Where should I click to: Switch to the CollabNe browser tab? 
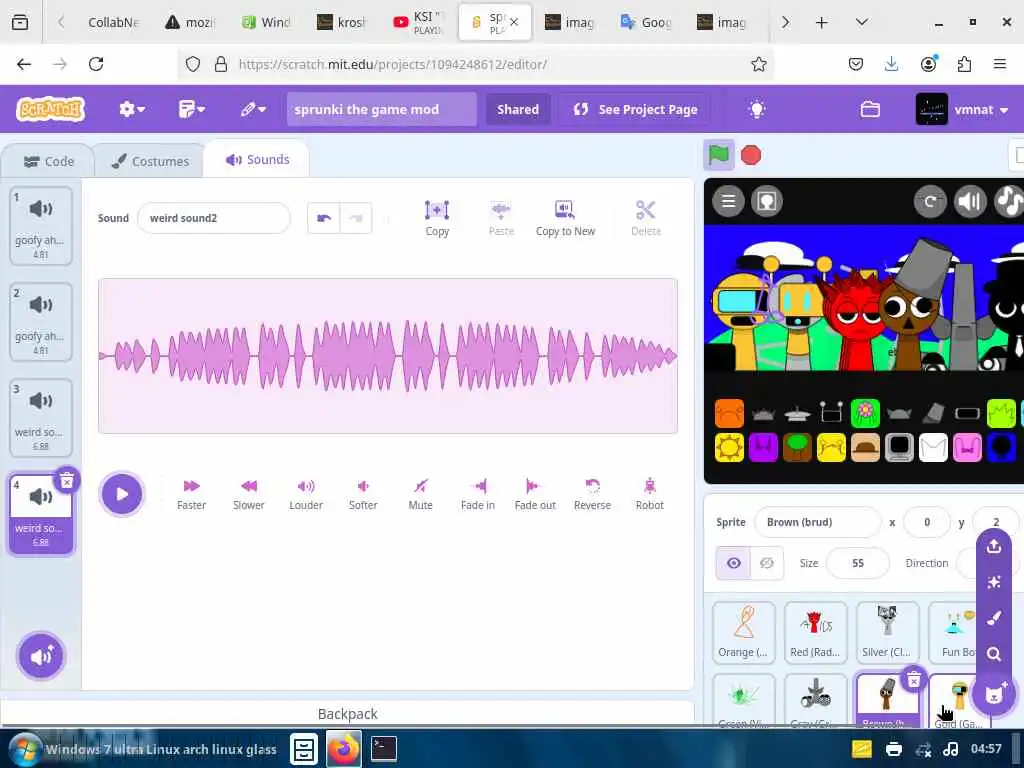pyautogui.click(x=113, y=22)
